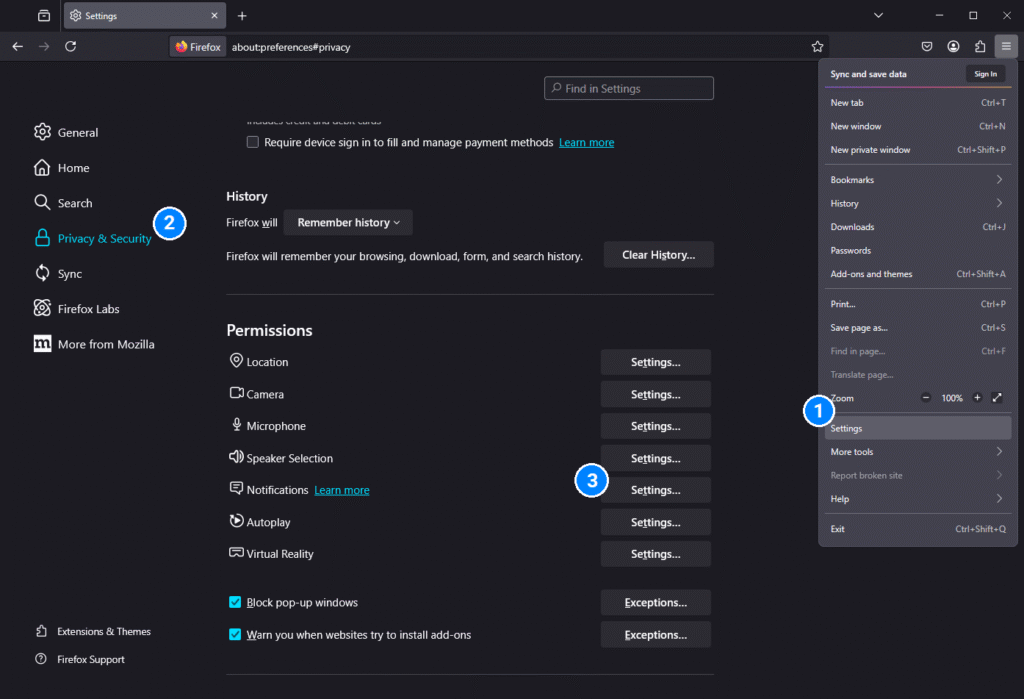
Task: Open Notifications Settings button
Action: (655, 490)
